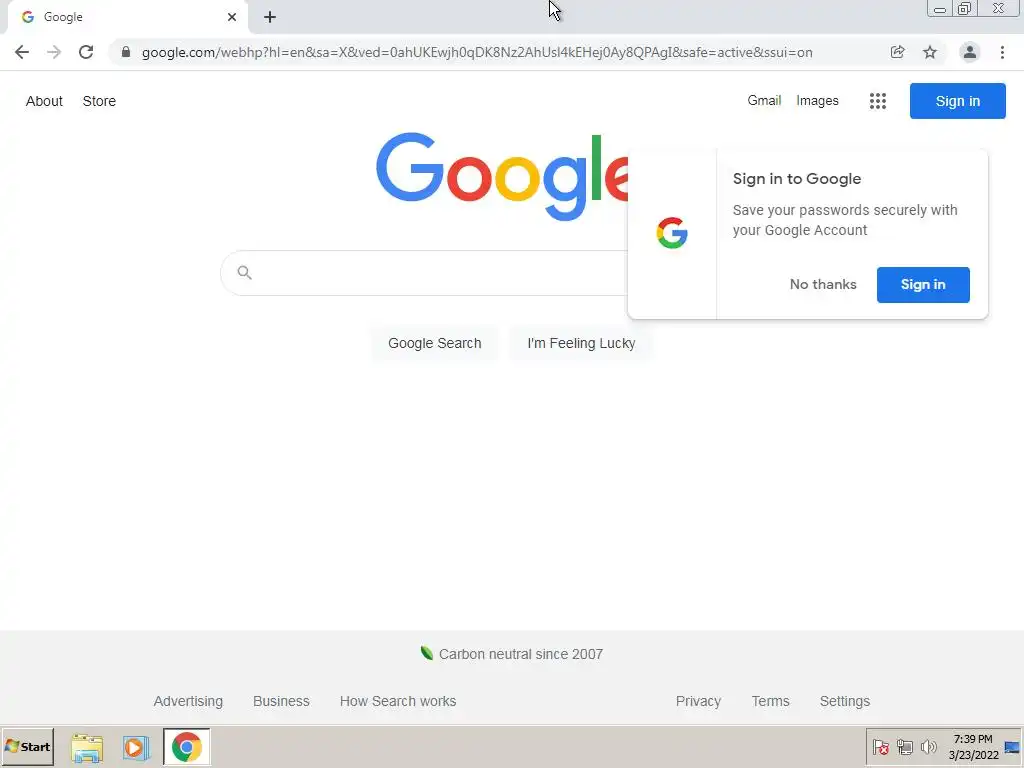Open a new tab with the plus button
This screenshot has height=768, width=1024.
coord(270,17)
